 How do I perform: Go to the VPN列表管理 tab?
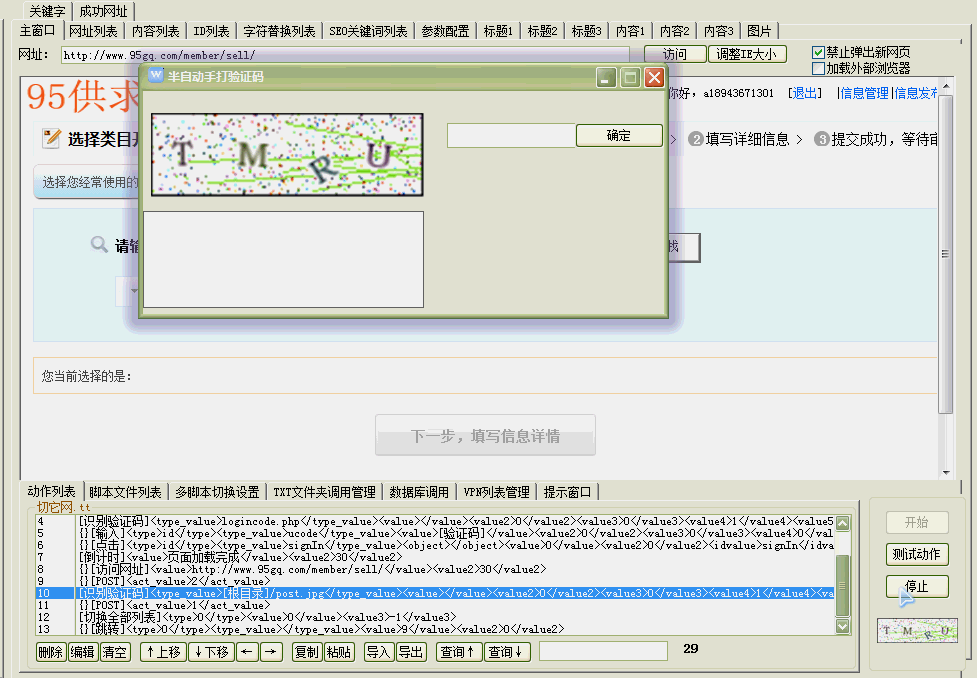tap(496, 492)
